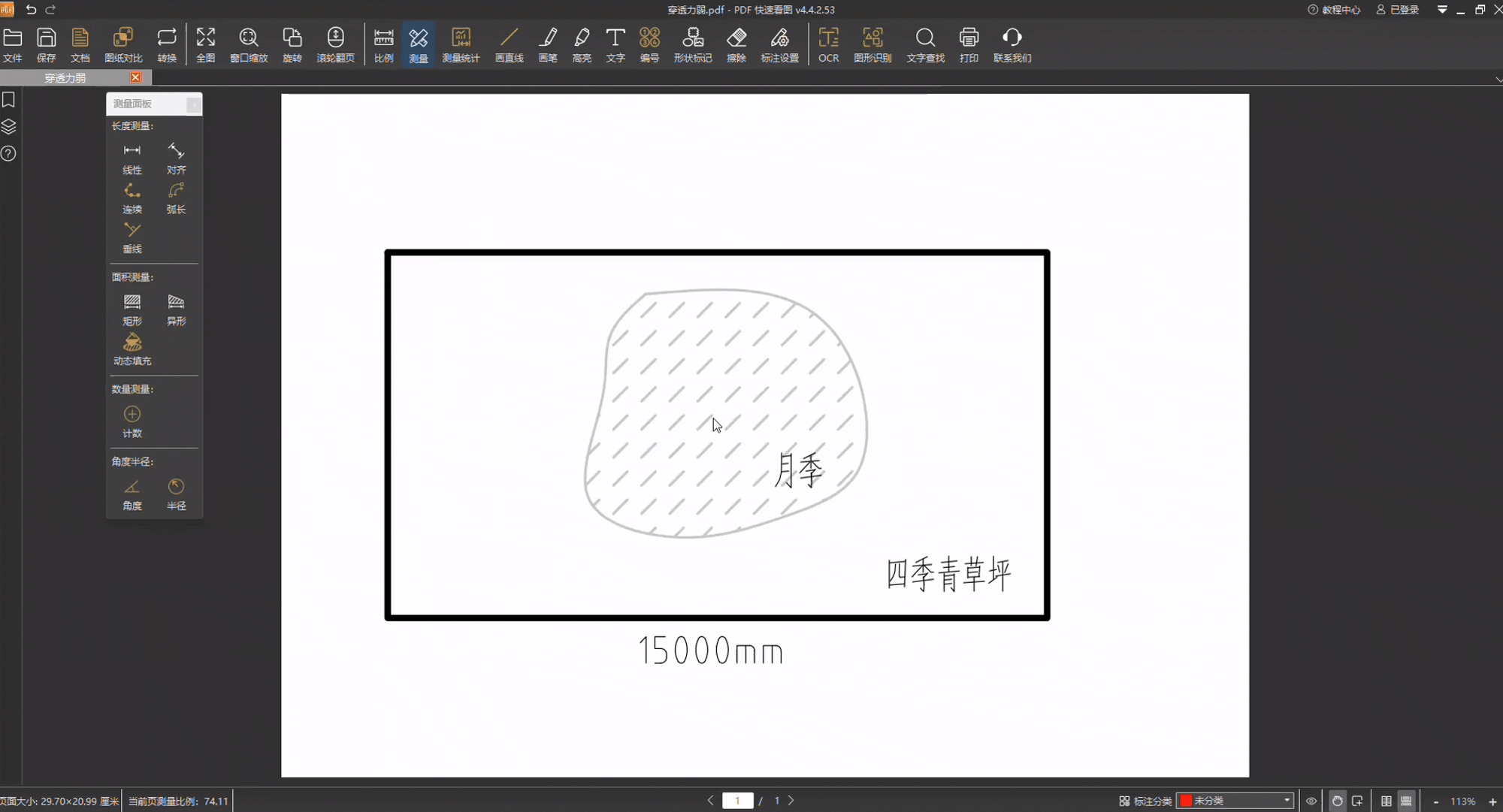Launch 图纸对比 drawing comparison tool
1503x812 pixels.
coord(123,45)
